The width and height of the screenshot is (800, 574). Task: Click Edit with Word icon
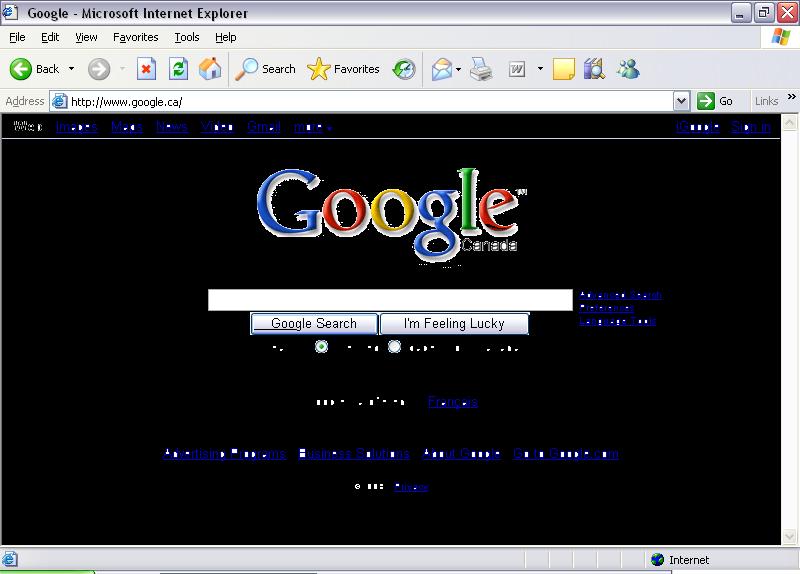click(517, 69)
